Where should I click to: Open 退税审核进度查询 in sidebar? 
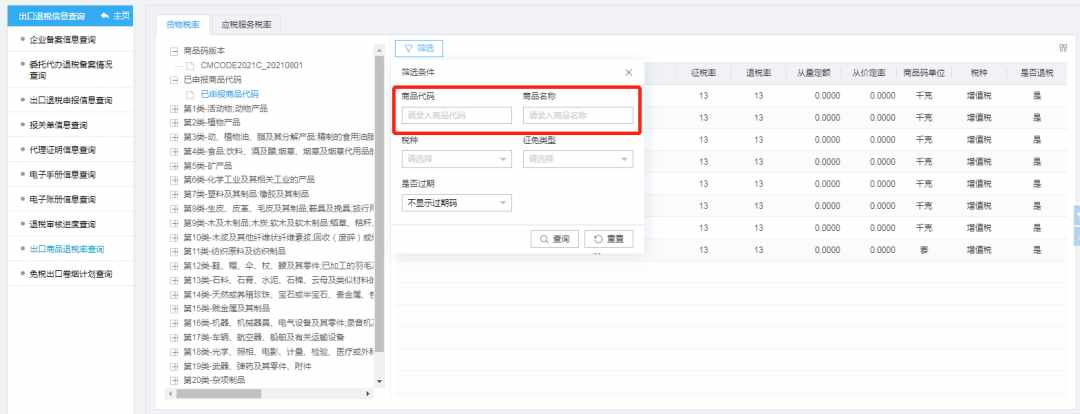(x=63, y=225)
